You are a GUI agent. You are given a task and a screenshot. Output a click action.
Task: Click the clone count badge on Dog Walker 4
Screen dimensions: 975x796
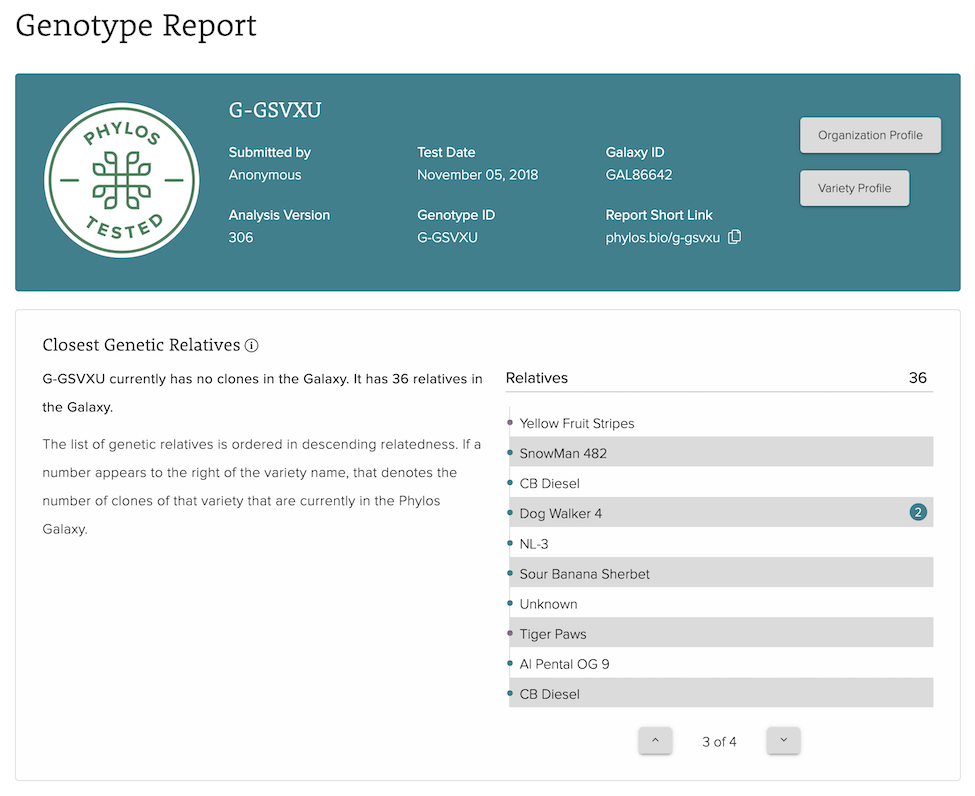point(918,513)
